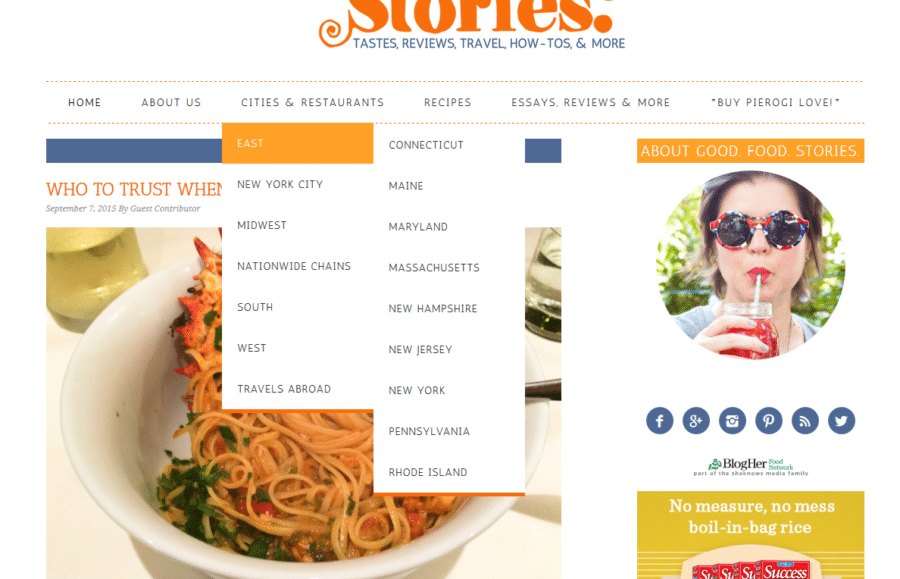
Task: Select New York City menu entry
Action: click(280, 184)
